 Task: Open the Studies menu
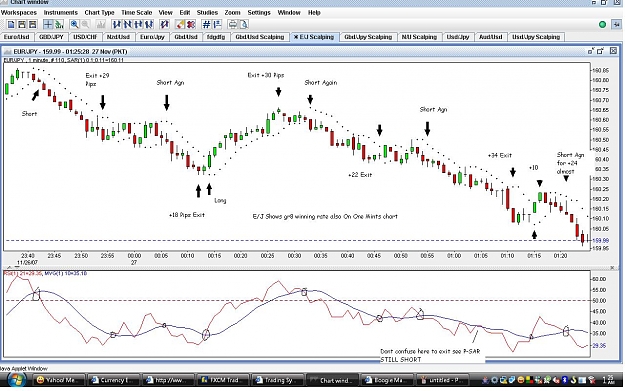coord(207,12)
